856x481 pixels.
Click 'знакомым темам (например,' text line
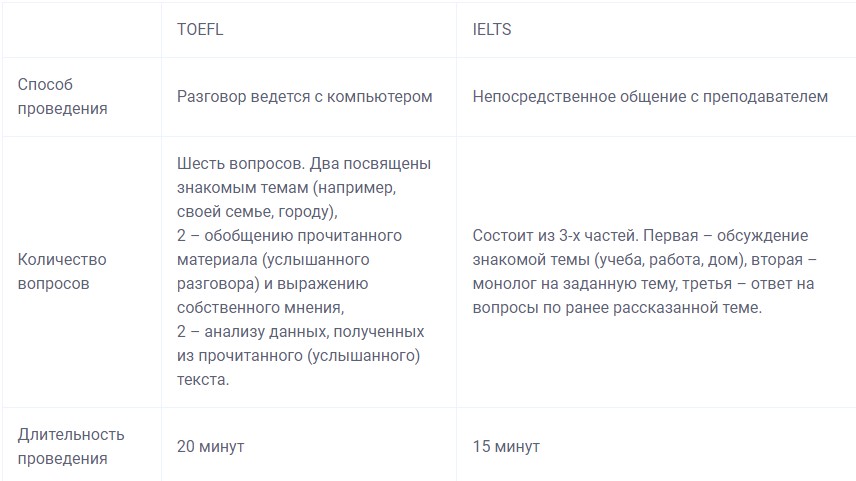287,188
